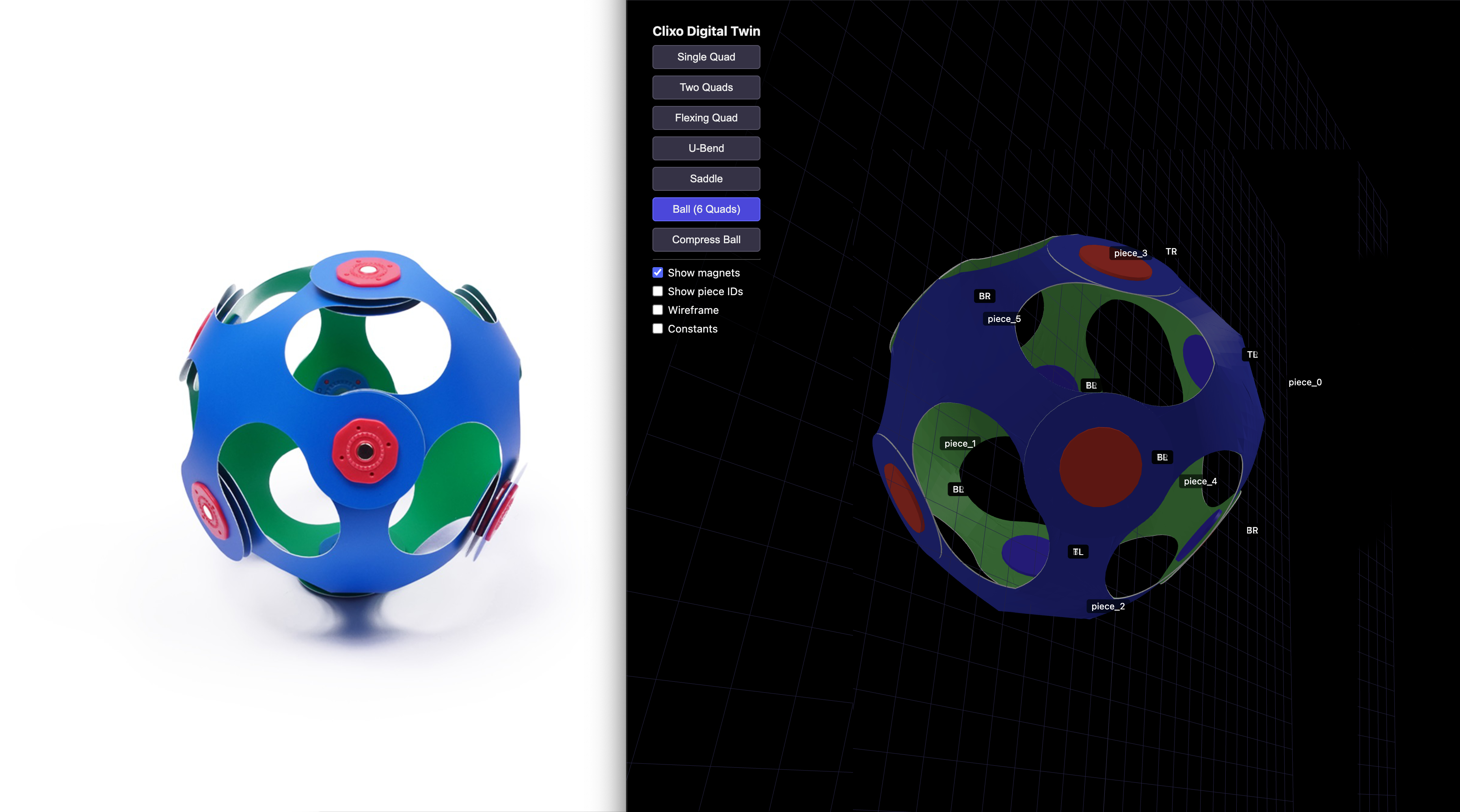Click the piece_3 label on the ball
The width and height of the screenshot is (1460, 812).
click(1130, 253)
